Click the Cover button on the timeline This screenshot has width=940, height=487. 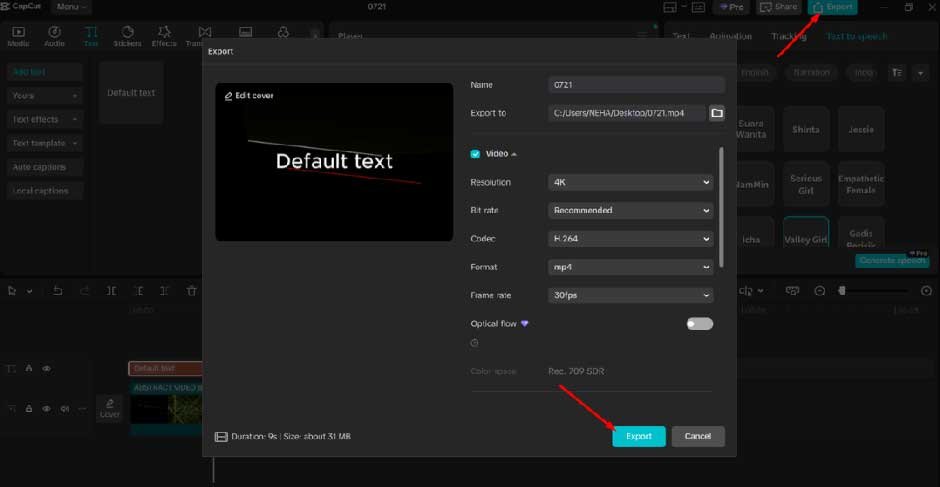point(110,409)
